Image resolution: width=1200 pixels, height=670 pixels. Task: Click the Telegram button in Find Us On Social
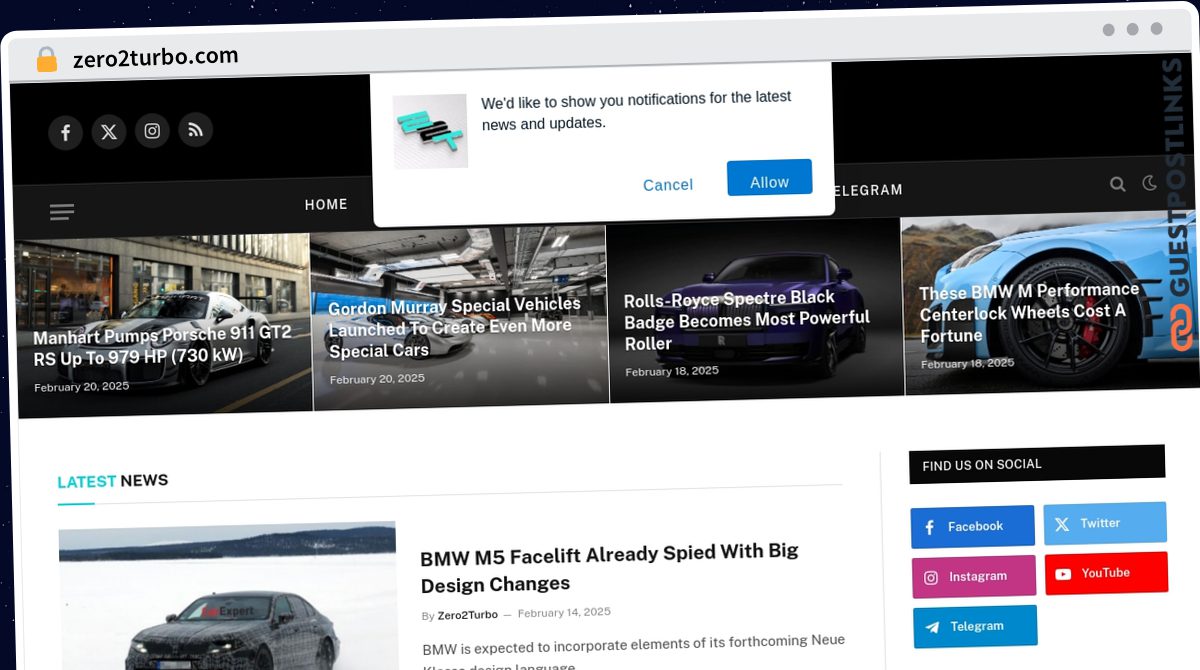975,626
